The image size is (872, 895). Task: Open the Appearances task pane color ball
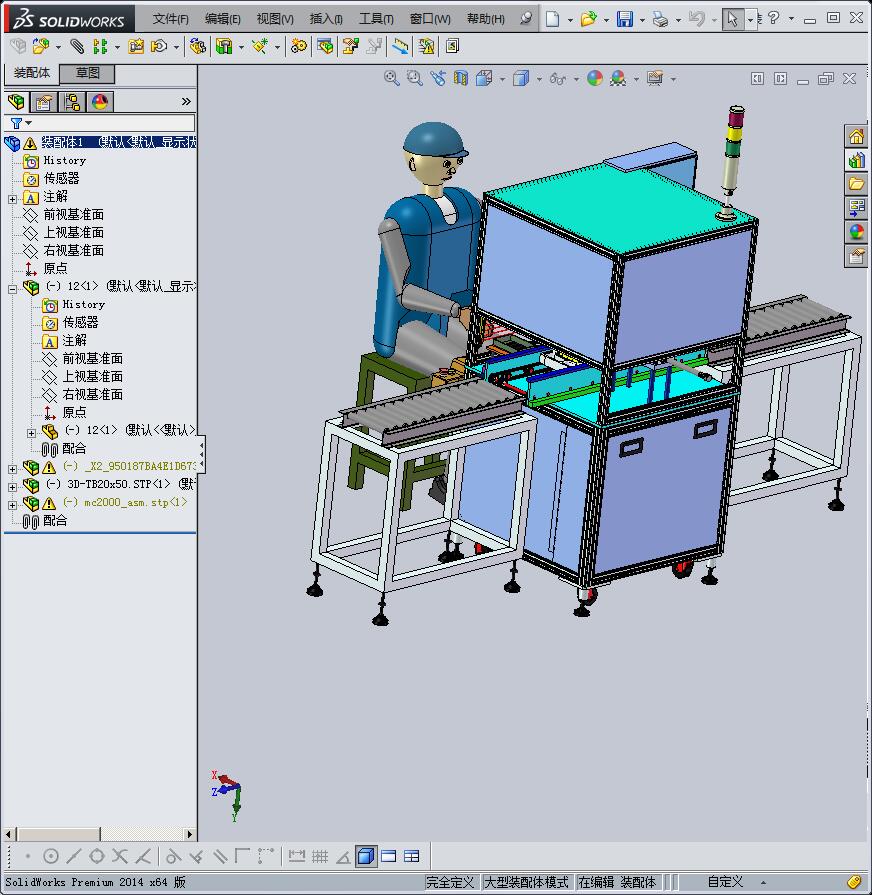856,232
